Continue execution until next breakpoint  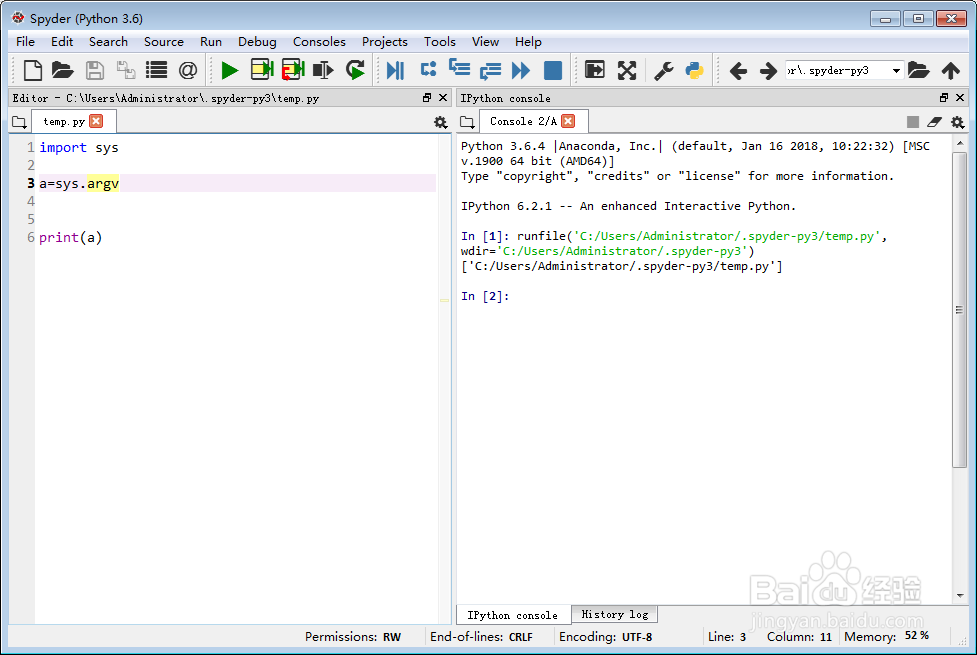pos(521,70)
